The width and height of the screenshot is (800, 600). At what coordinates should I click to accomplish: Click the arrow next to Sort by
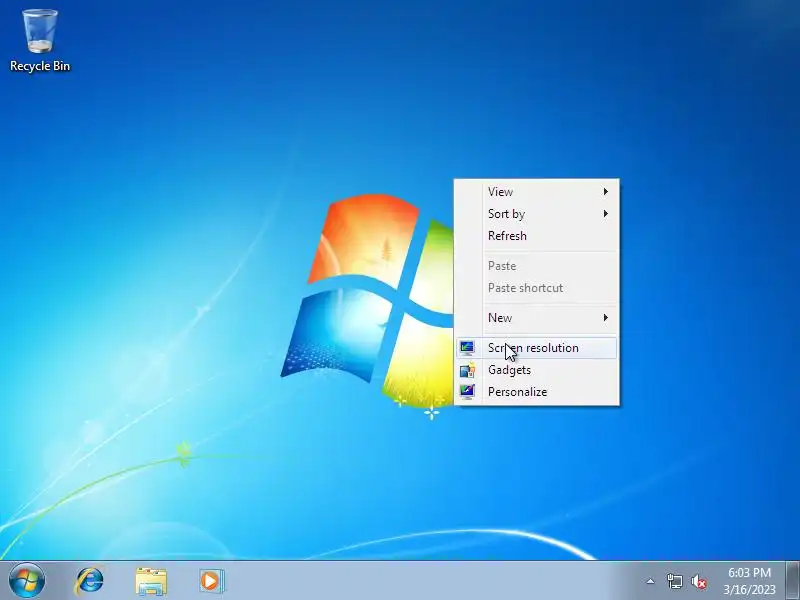(606, 214)
